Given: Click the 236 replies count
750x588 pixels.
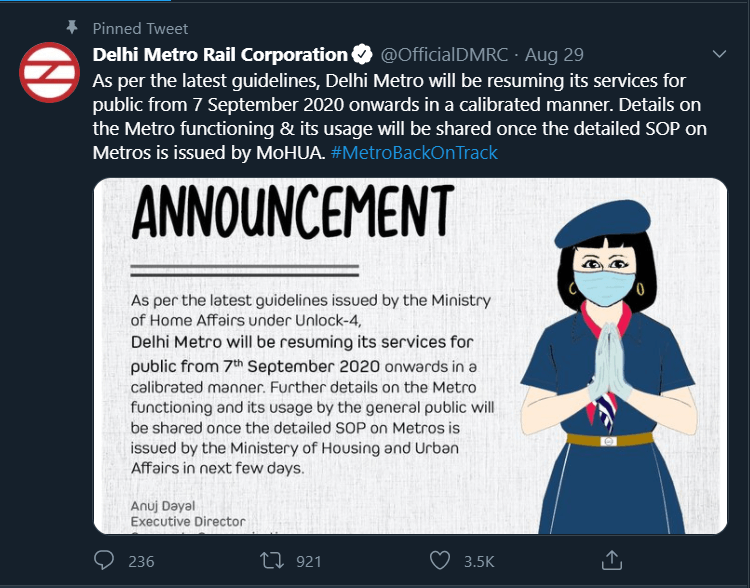Looking at the screenshot, I should point(141,561).
